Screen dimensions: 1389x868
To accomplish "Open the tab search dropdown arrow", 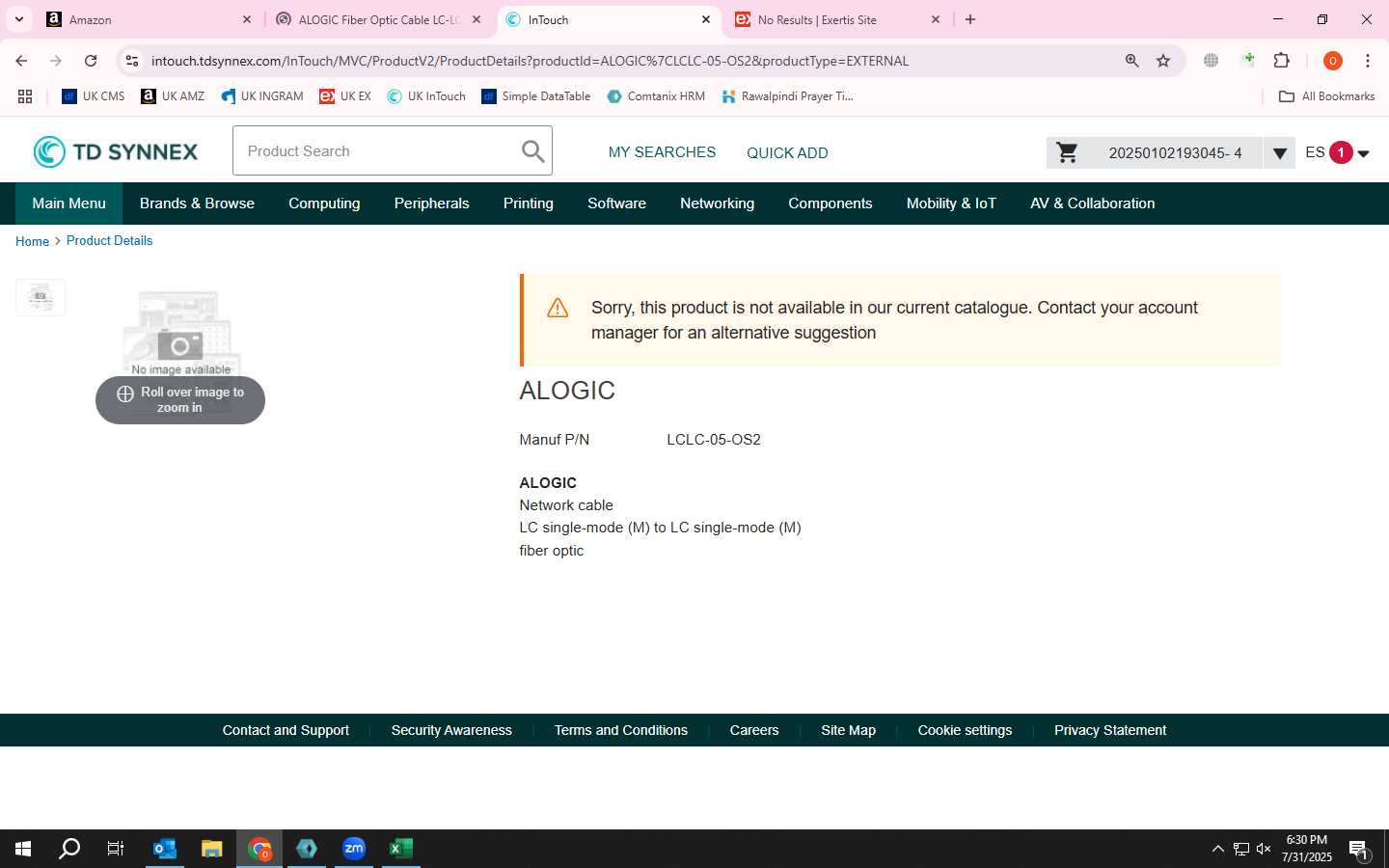I will (x=18, y=19).
